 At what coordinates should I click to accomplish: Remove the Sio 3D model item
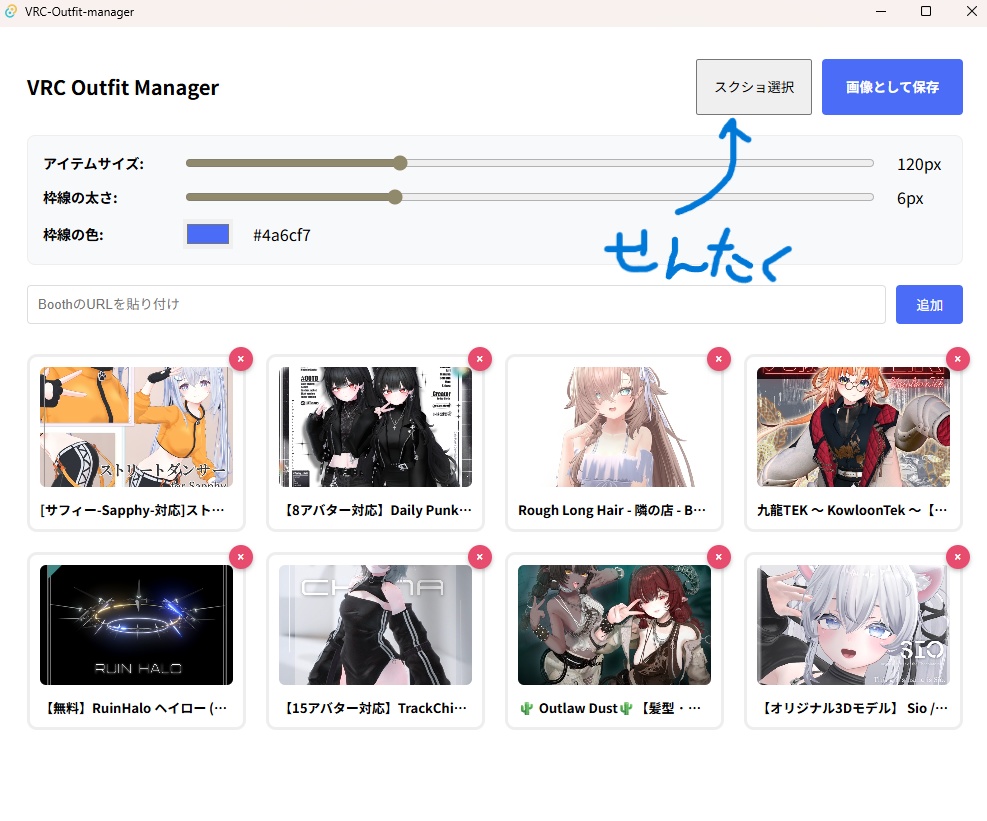point(957,556)
